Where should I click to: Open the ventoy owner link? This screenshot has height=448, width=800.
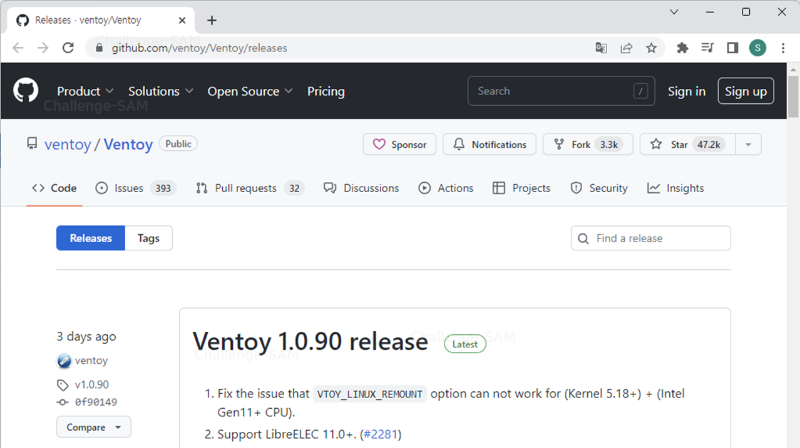click(x=67, y=144)
